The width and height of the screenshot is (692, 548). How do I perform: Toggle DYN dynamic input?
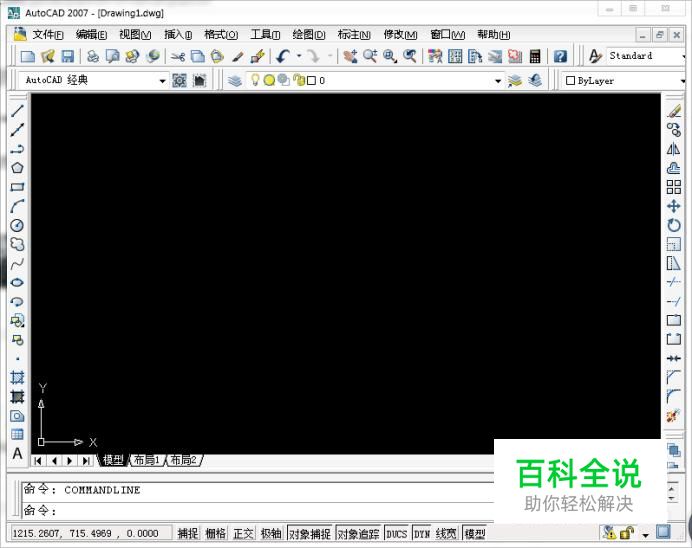coord(422,534)
